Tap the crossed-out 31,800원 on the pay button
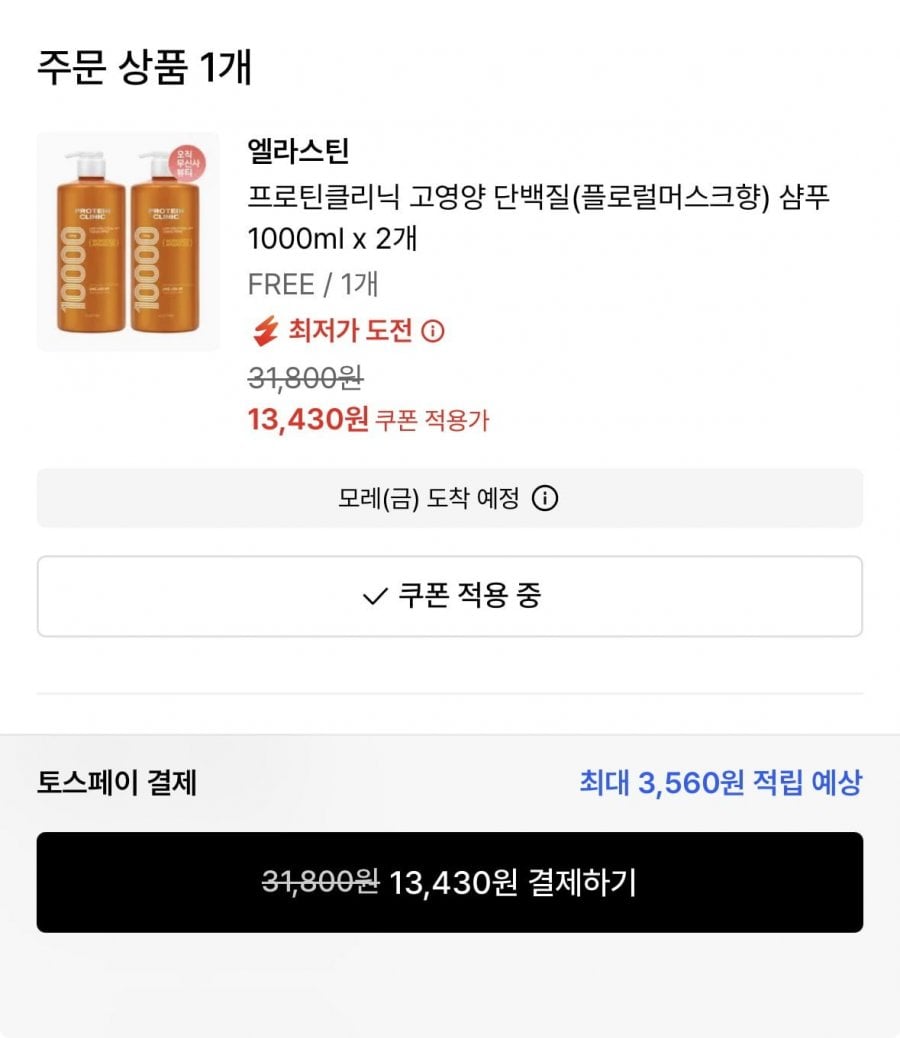900x1038 pixels. click(320, 882)
